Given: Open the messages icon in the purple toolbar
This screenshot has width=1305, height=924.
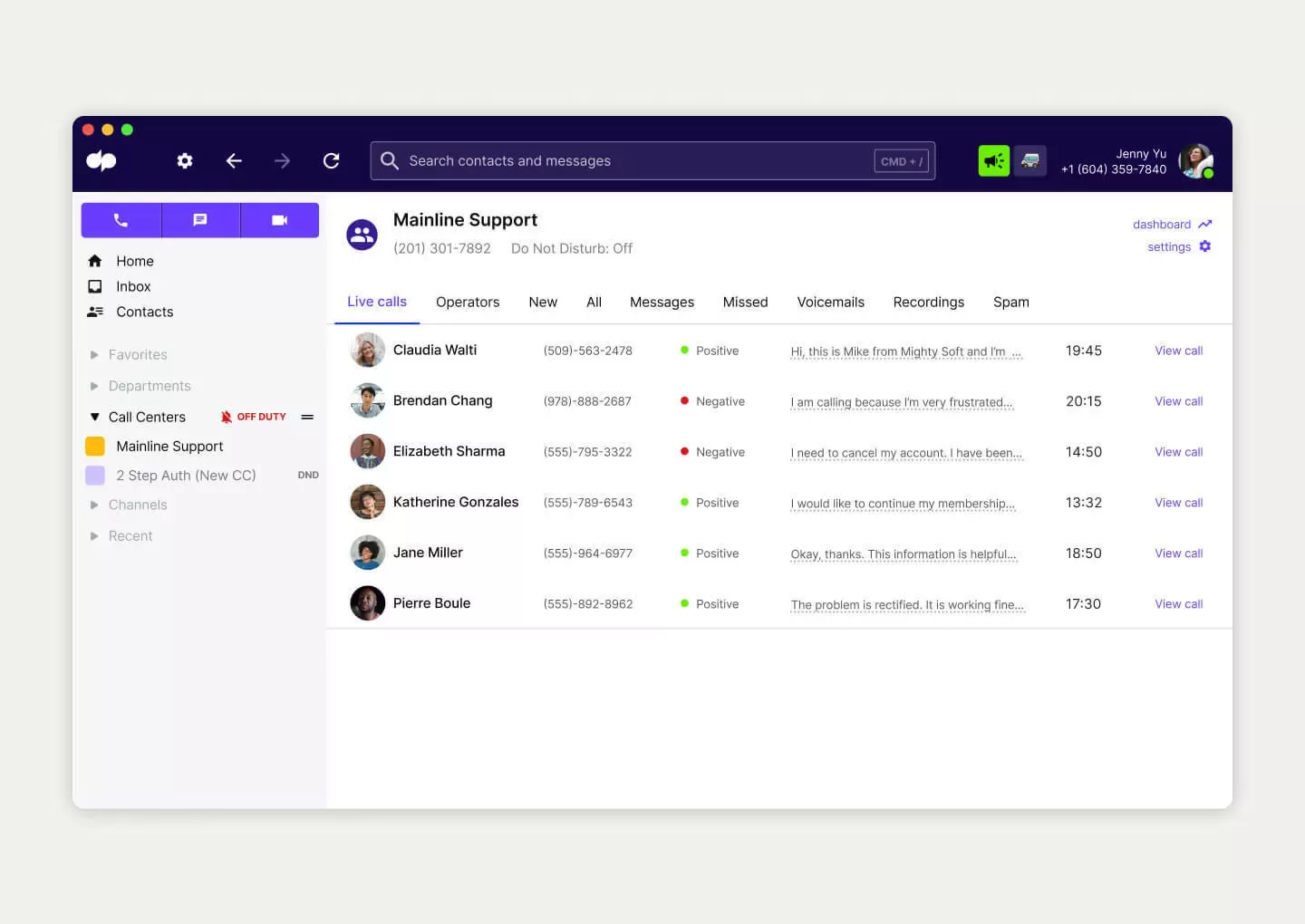Looking at the screenshot, I should tap(200, 219).
